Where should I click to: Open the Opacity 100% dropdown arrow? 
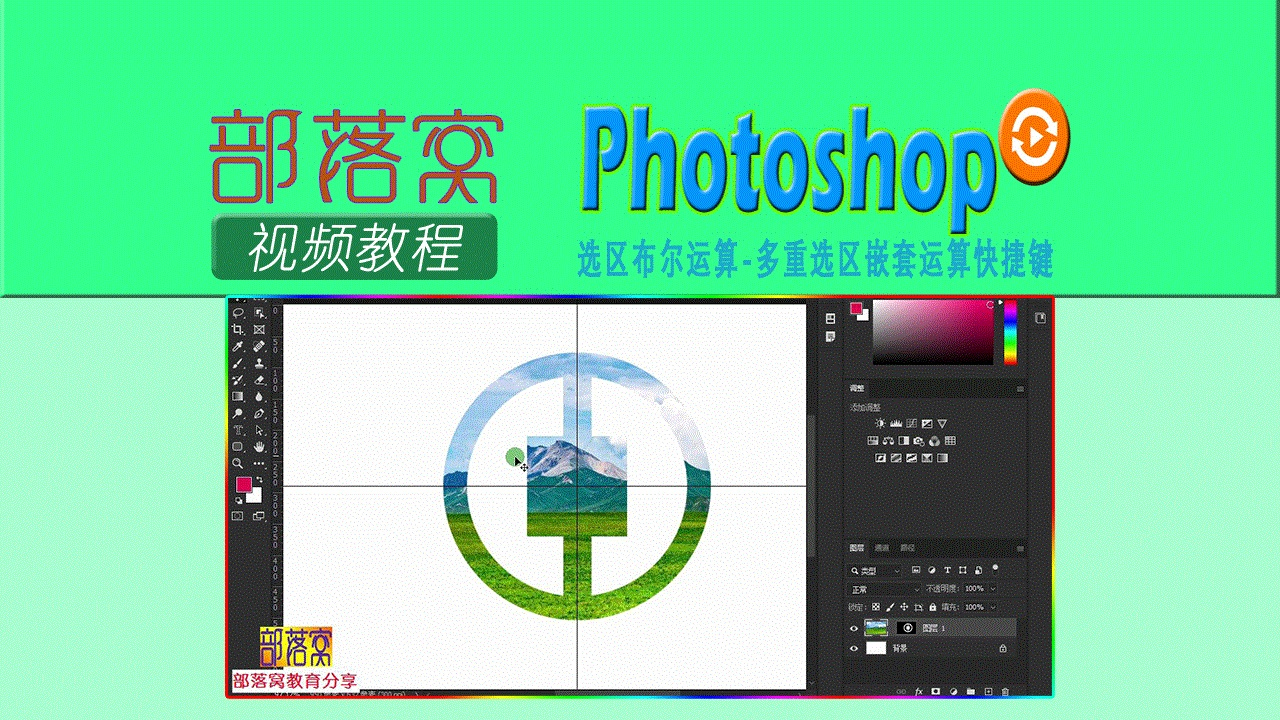tap(993, 588)
